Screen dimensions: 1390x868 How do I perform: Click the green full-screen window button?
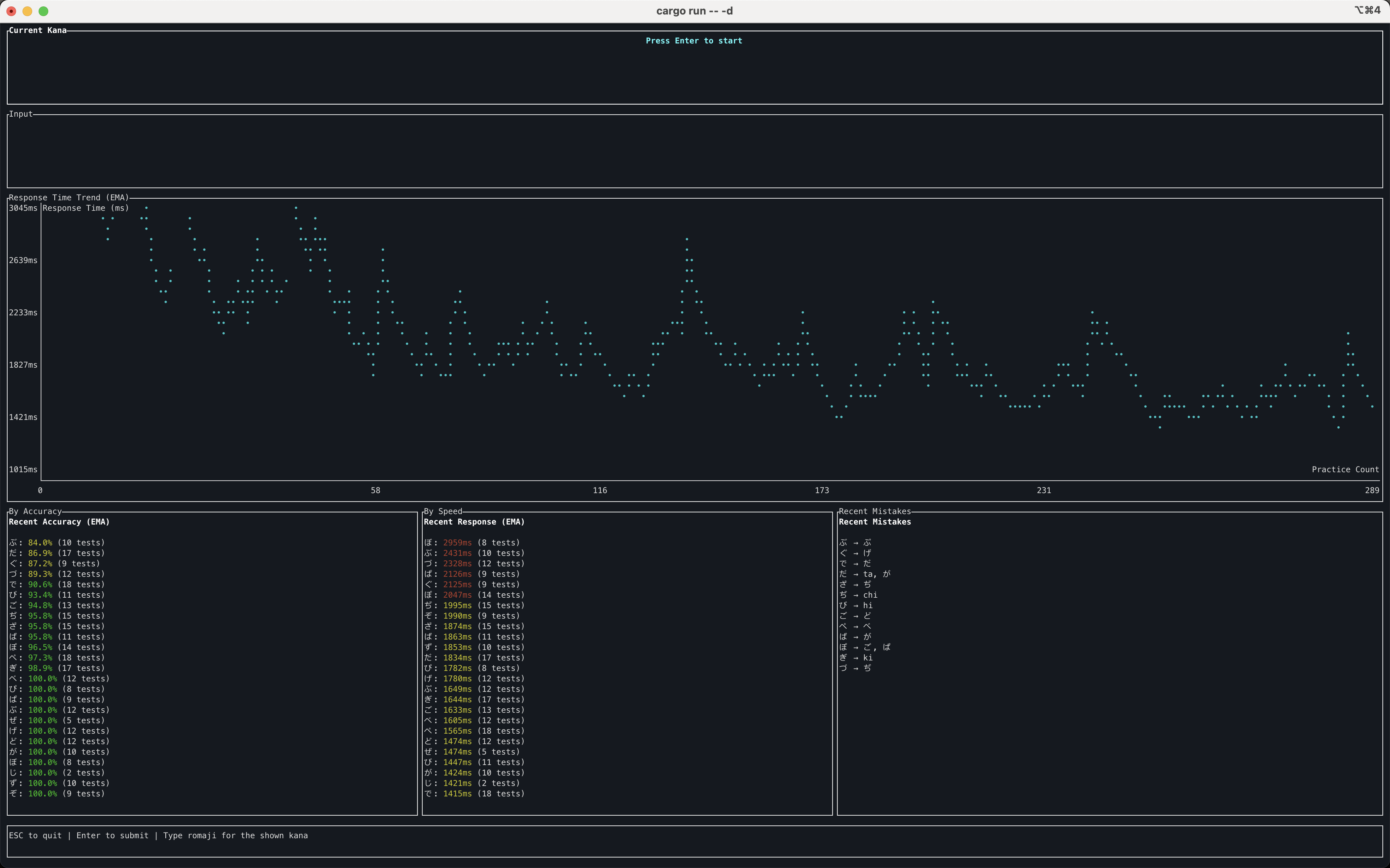(43, 11)
